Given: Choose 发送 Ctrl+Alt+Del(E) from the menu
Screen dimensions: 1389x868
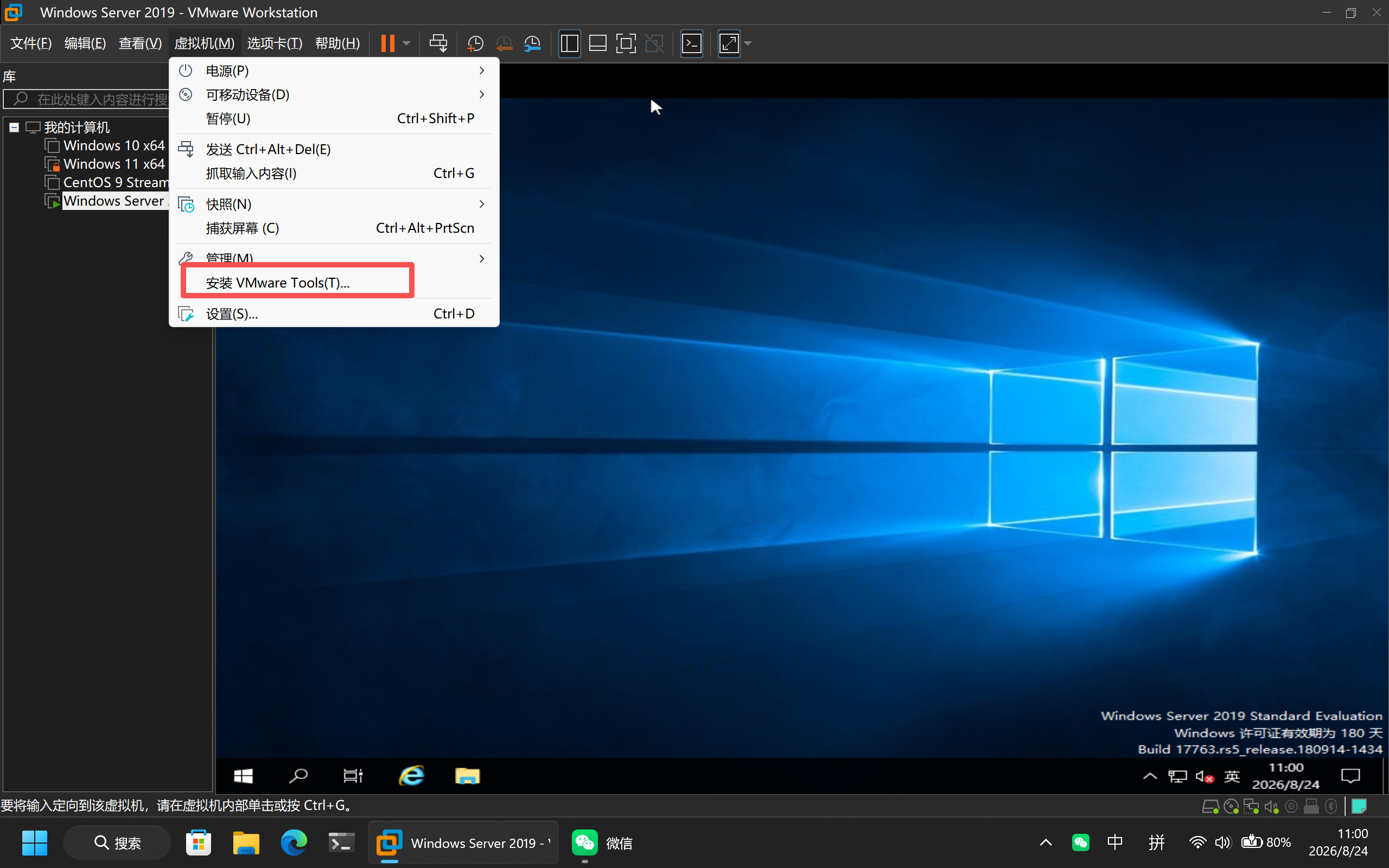Looking at the screenshot, I should point(334,149).
